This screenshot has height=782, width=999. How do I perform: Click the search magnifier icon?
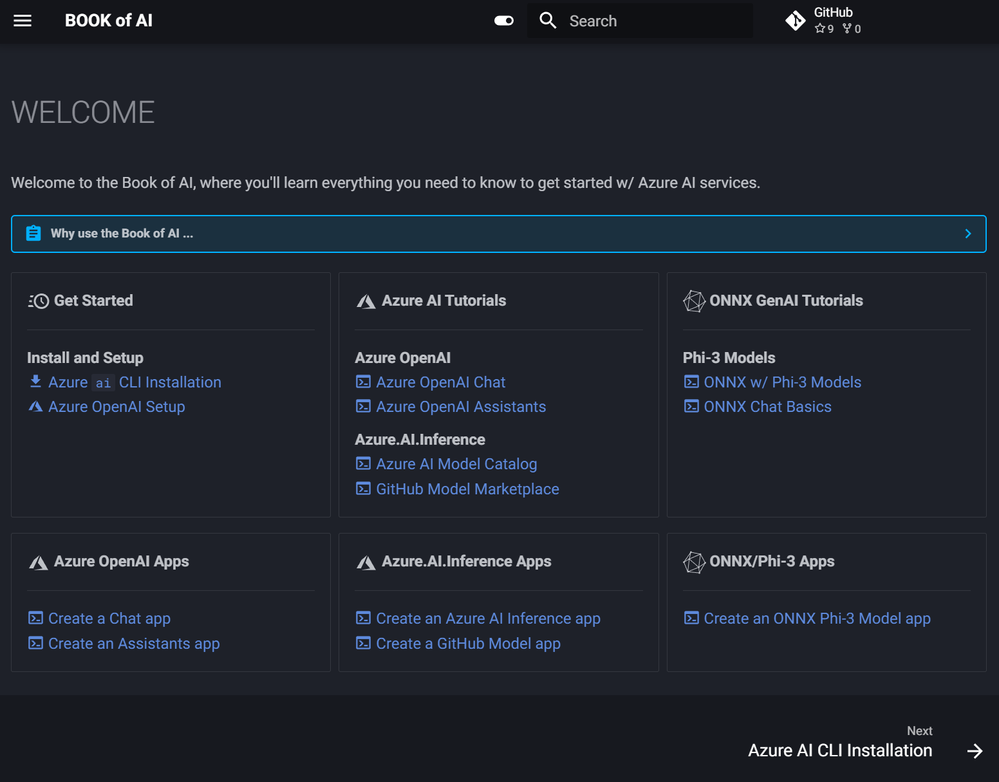pyautogui.click(x=548, y=21)
